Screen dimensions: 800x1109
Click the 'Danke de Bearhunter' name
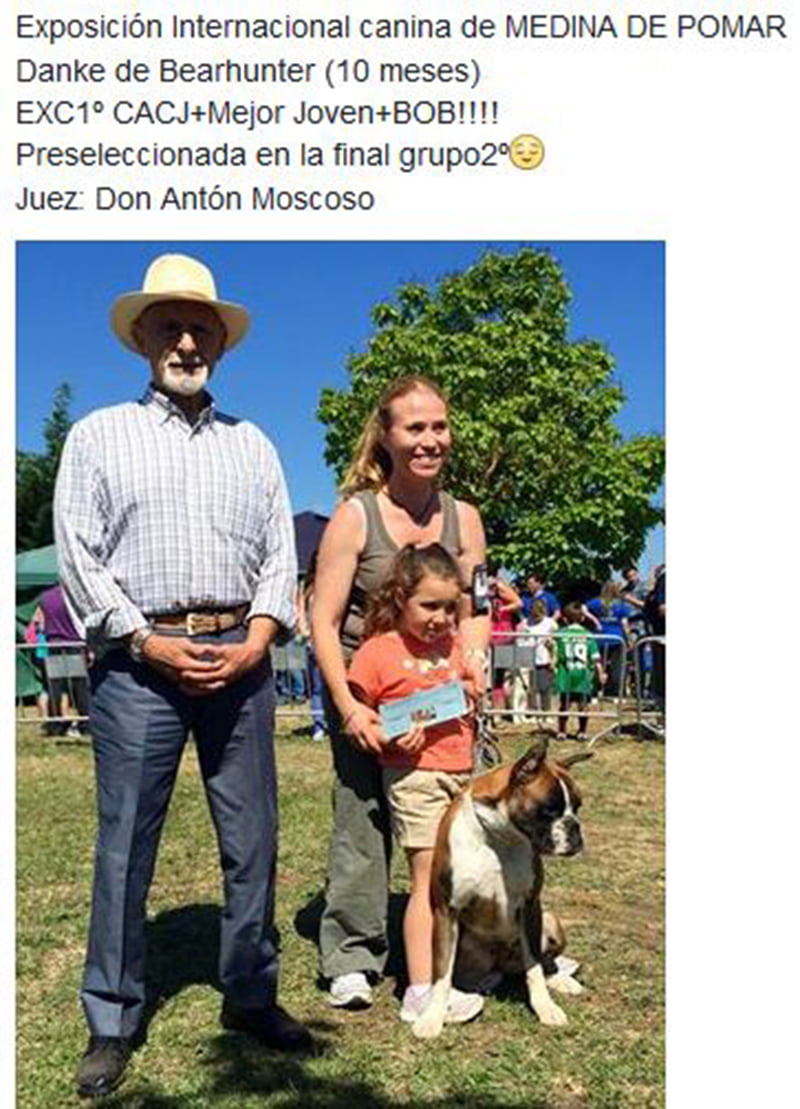click(x=166, y=71)
